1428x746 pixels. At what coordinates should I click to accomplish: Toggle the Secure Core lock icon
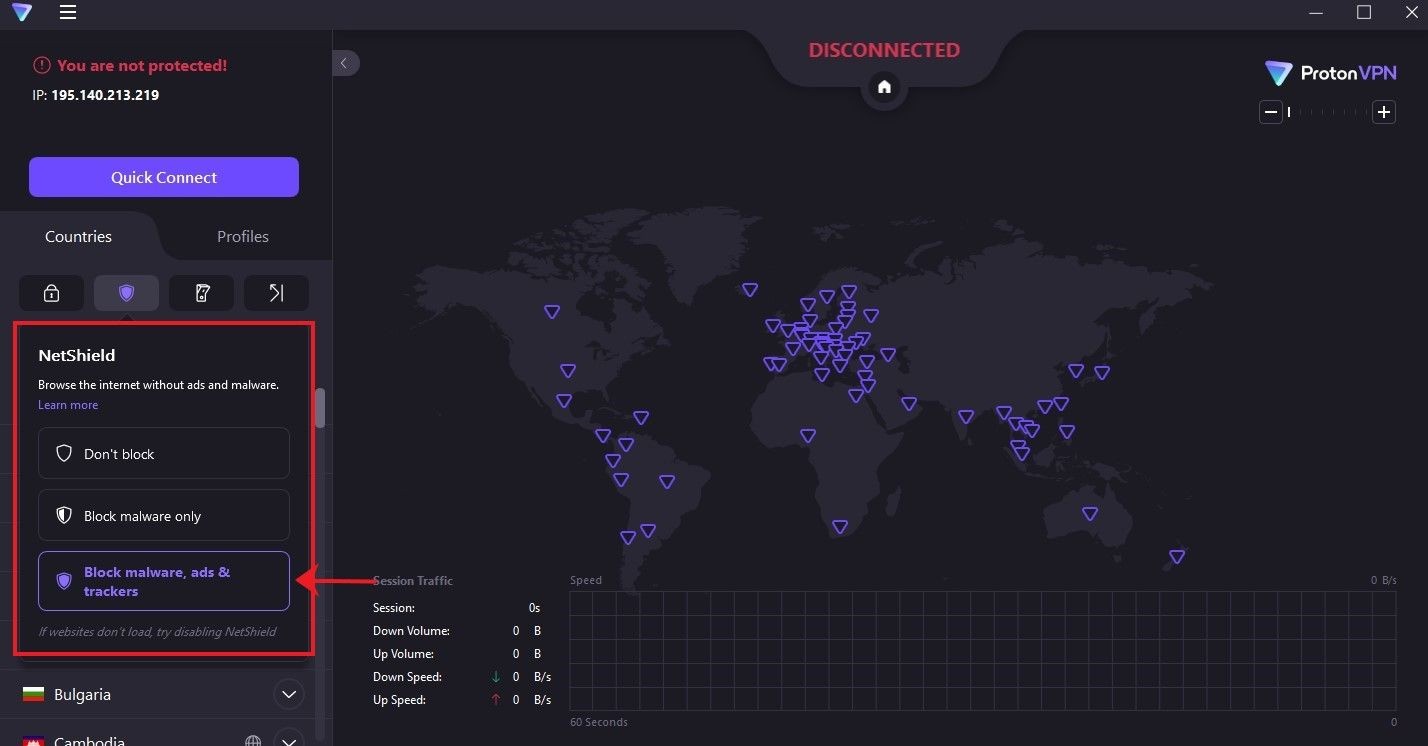click(x=51, y=293)
